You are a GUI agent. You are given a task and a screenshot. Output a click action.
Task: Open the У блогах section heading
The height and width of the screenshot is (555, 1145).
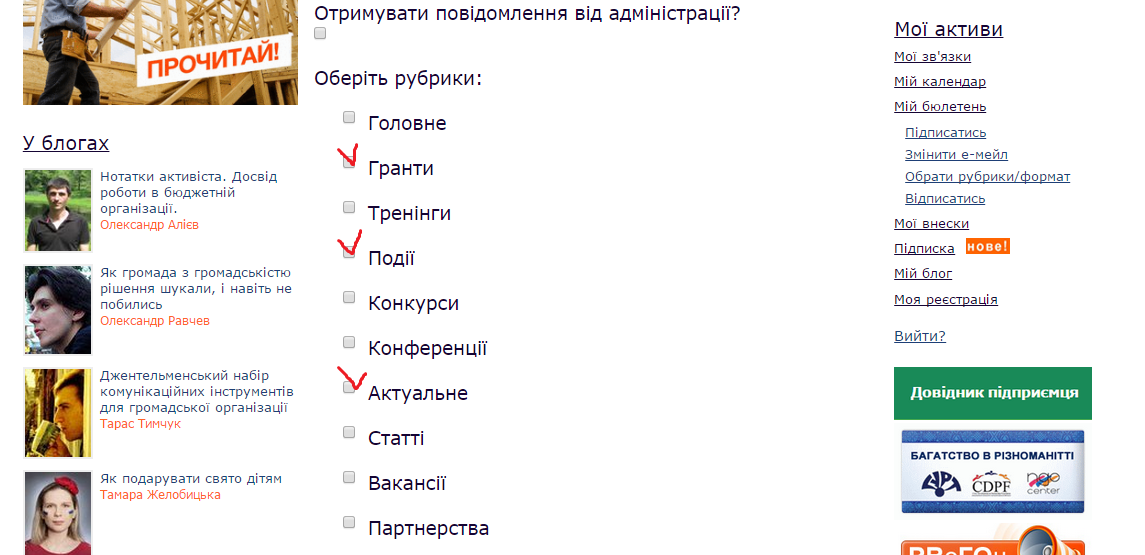[x=66, y=143]
